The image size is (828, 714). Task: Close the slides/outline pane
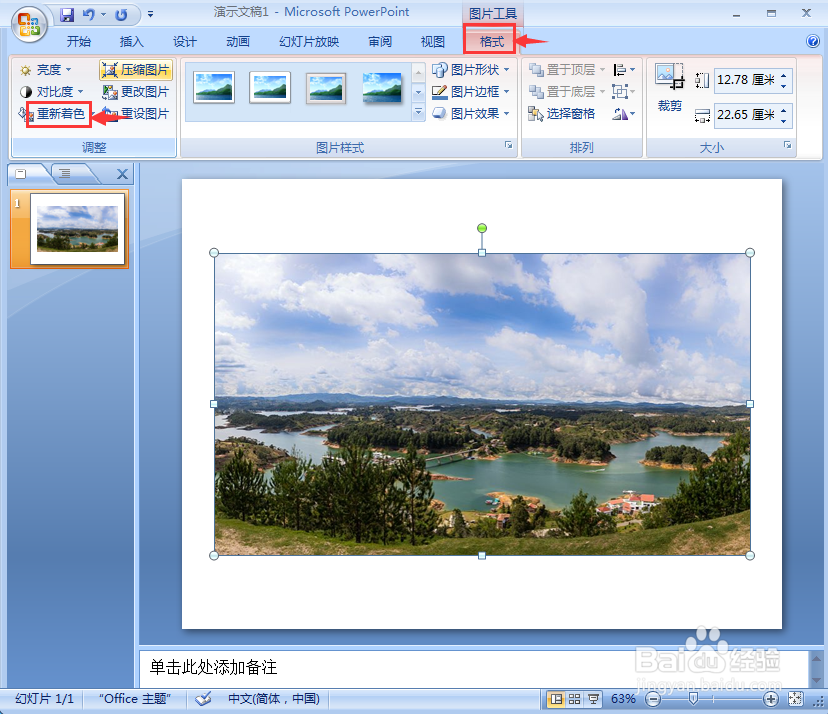[x=122, y=174]
